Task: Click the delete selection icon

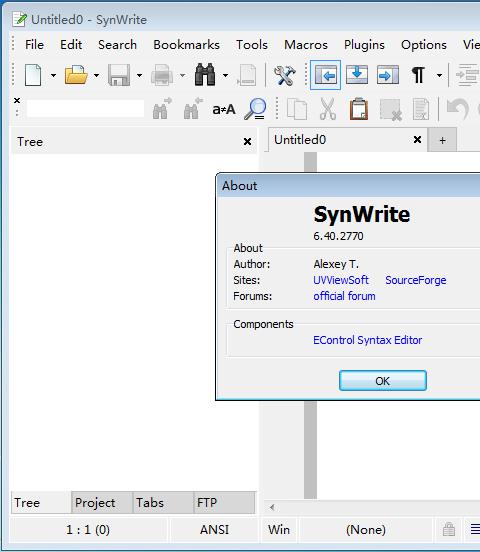Action: [391, 110]
